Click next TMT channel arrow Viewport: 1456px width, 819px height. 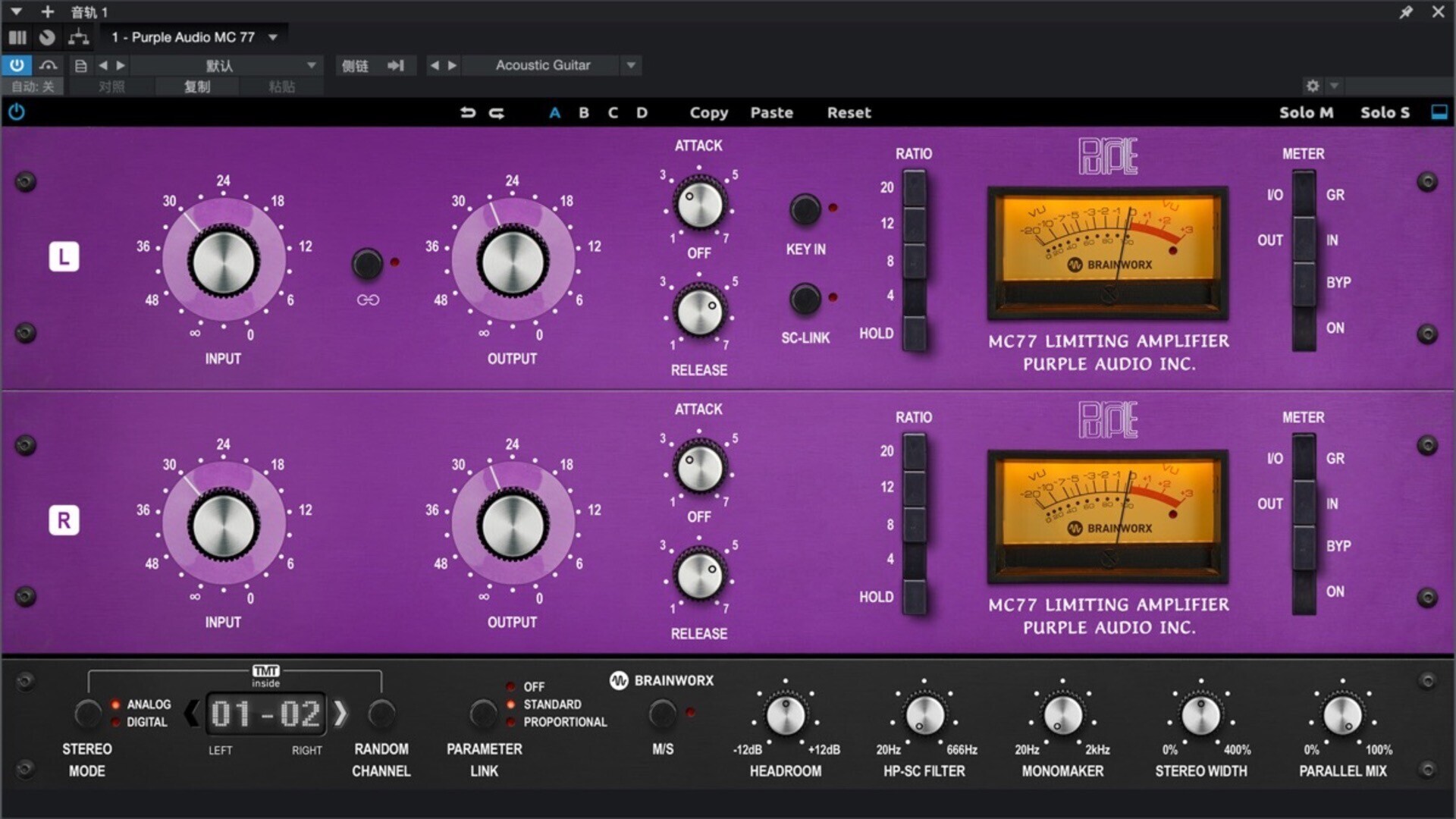tap(340, 714)
